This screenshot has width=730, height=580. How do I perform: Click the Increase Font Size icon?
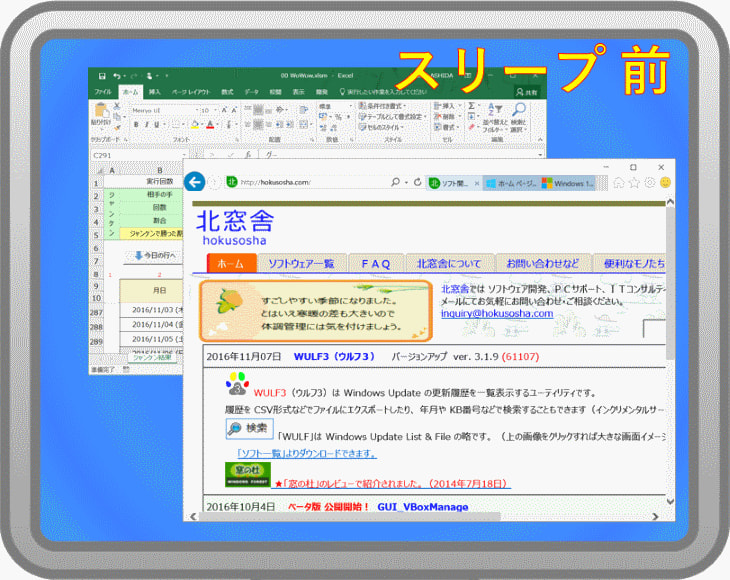point(224,110)
